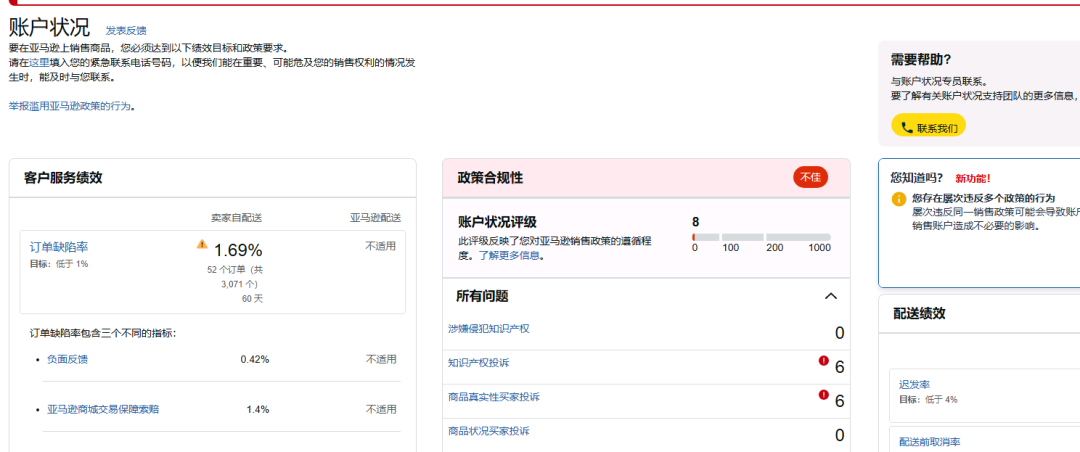This screenshot has width=1080, height=452.
Task: Click the 目标：低于 1% text
Action: tap(59, 264)
